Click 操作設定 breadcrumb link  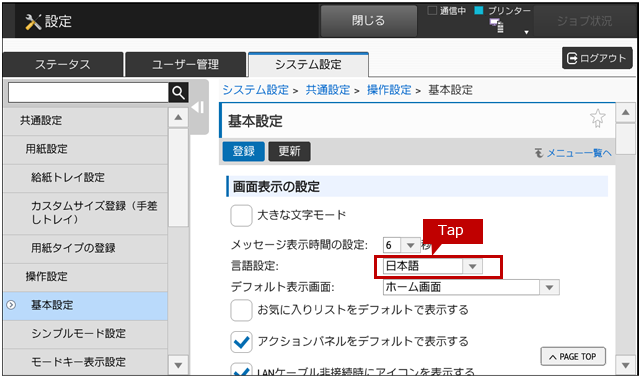pos(389,90)
